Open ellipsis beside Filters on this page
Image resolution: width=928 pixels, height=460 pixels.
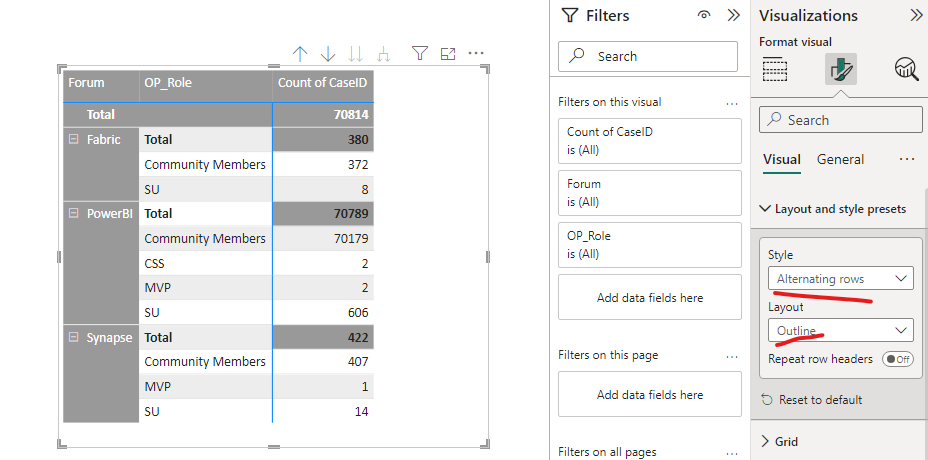(x=732, y=357)
